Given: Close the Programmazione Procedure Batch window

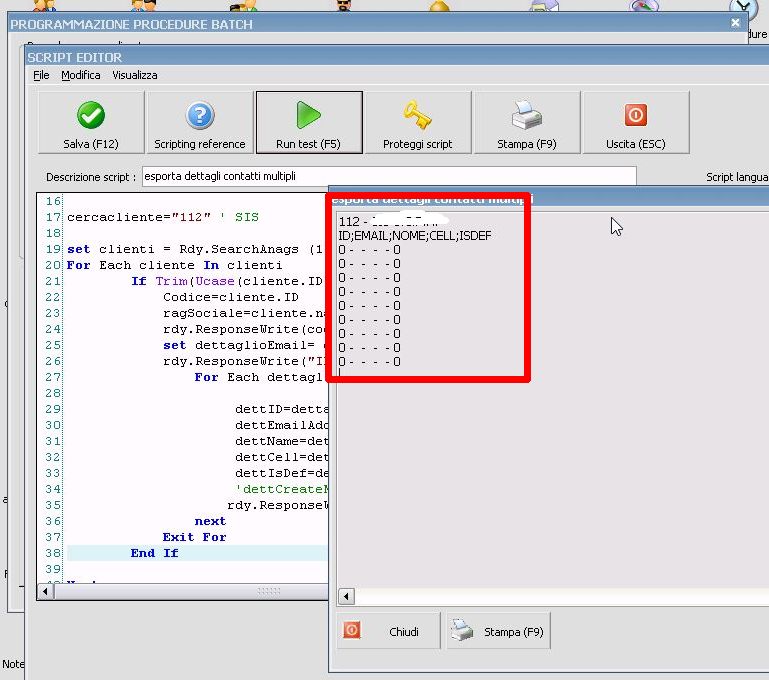Looking at the screenshot, I should 735,23.
